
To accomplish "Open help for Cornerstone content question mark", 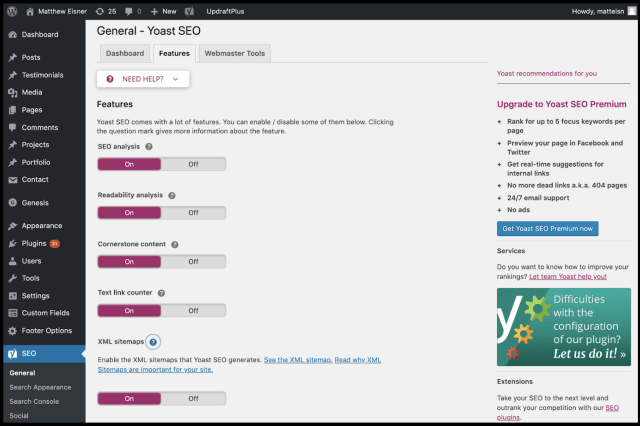I will coord(175,244).
